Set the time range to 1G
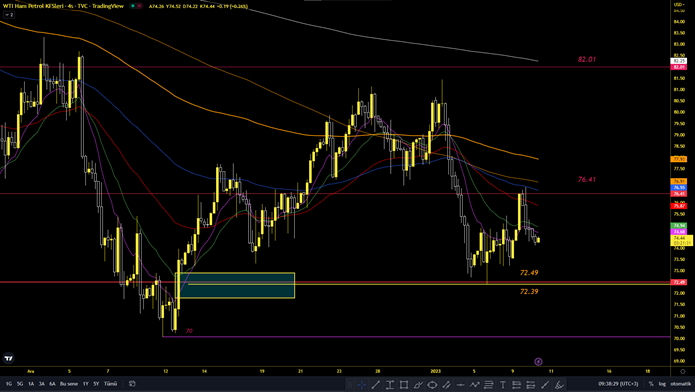Image resolution: width=695 pixels, height=392 pixels. (x=9, y=384)
